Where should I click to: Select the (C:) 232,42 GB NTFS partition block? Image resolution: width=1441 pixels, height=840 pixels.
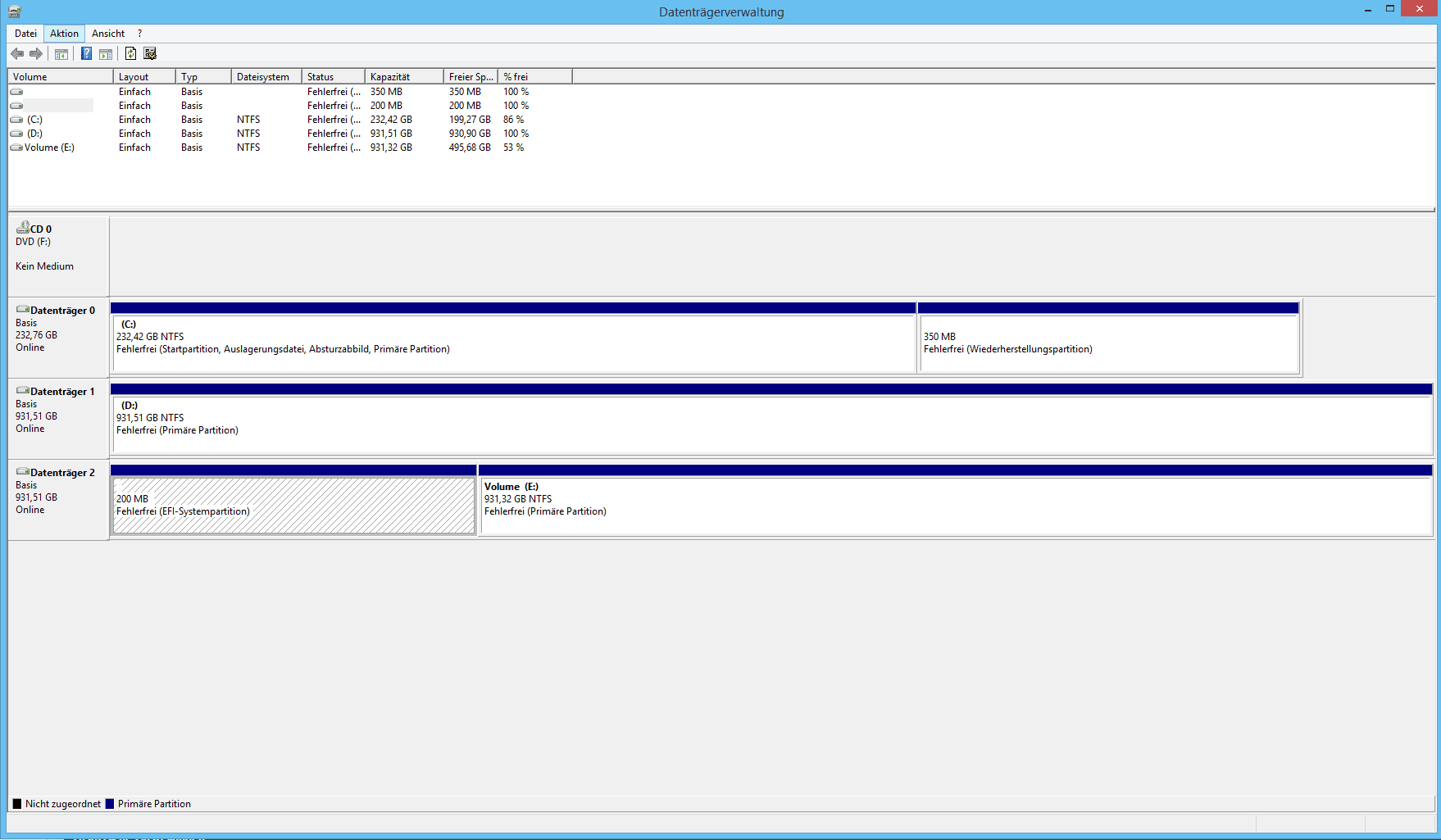514,338
